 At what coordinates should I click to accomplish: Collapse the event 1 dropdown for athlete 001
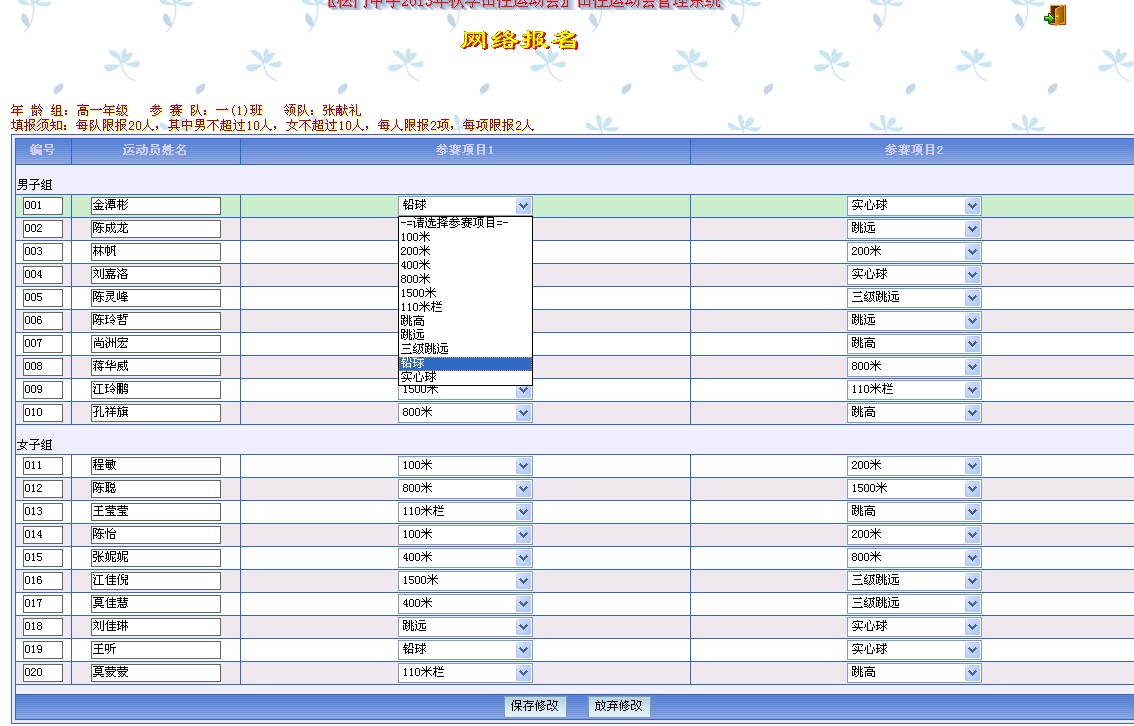click(x=523, y=206)
